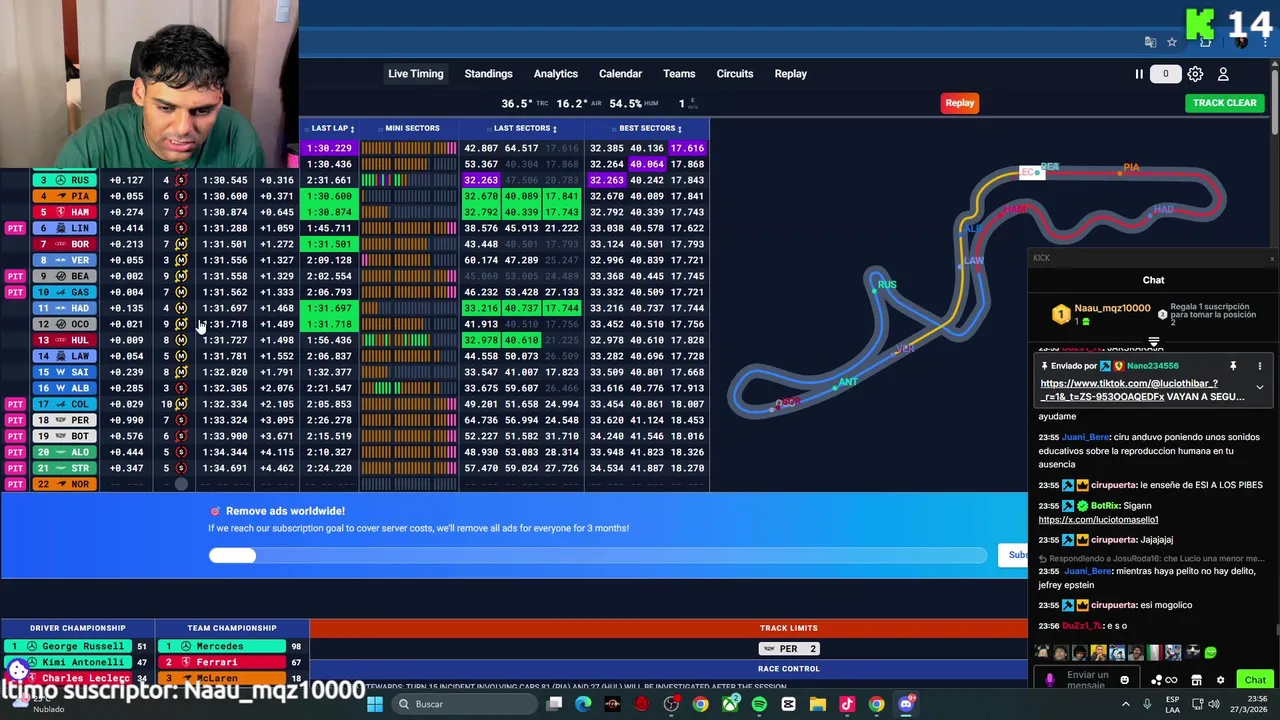
Task: Open Spotify from the taskbar
Action: click(759, 704)
